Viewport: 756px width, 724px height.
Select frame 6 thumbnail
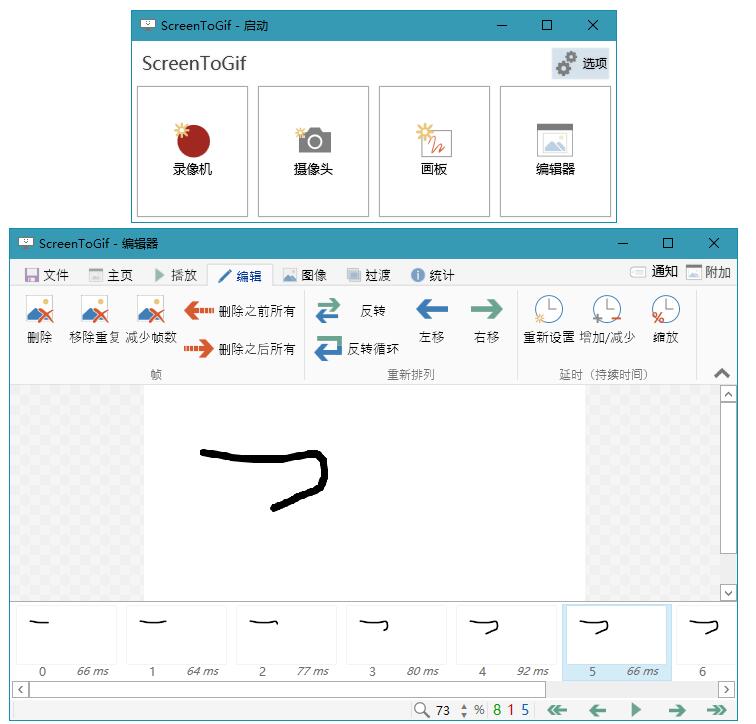(706, 643)
